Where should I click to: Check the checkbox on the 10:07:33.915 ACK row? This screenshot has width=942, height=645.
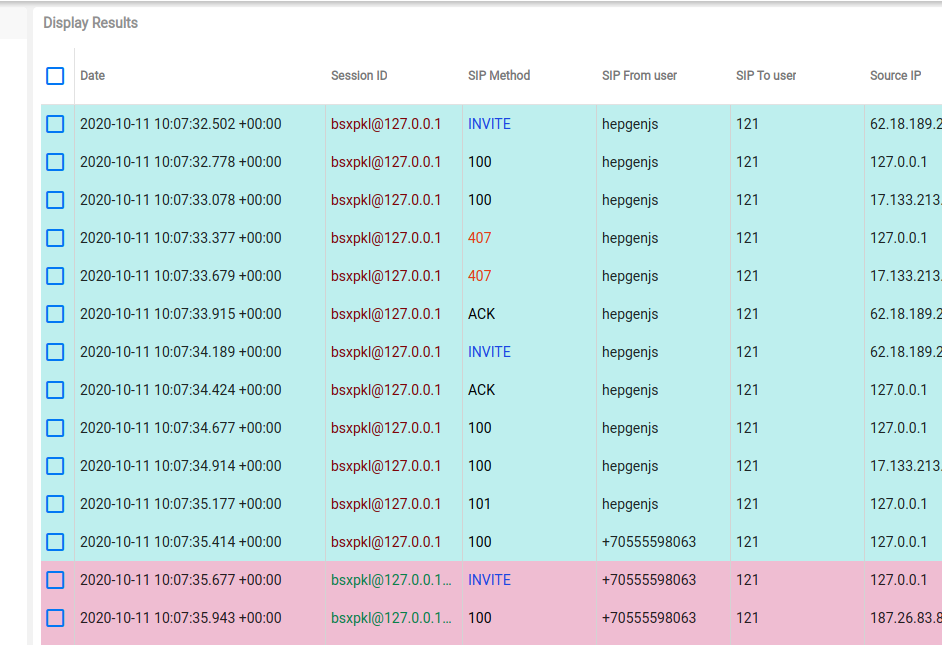click(55, 314)
